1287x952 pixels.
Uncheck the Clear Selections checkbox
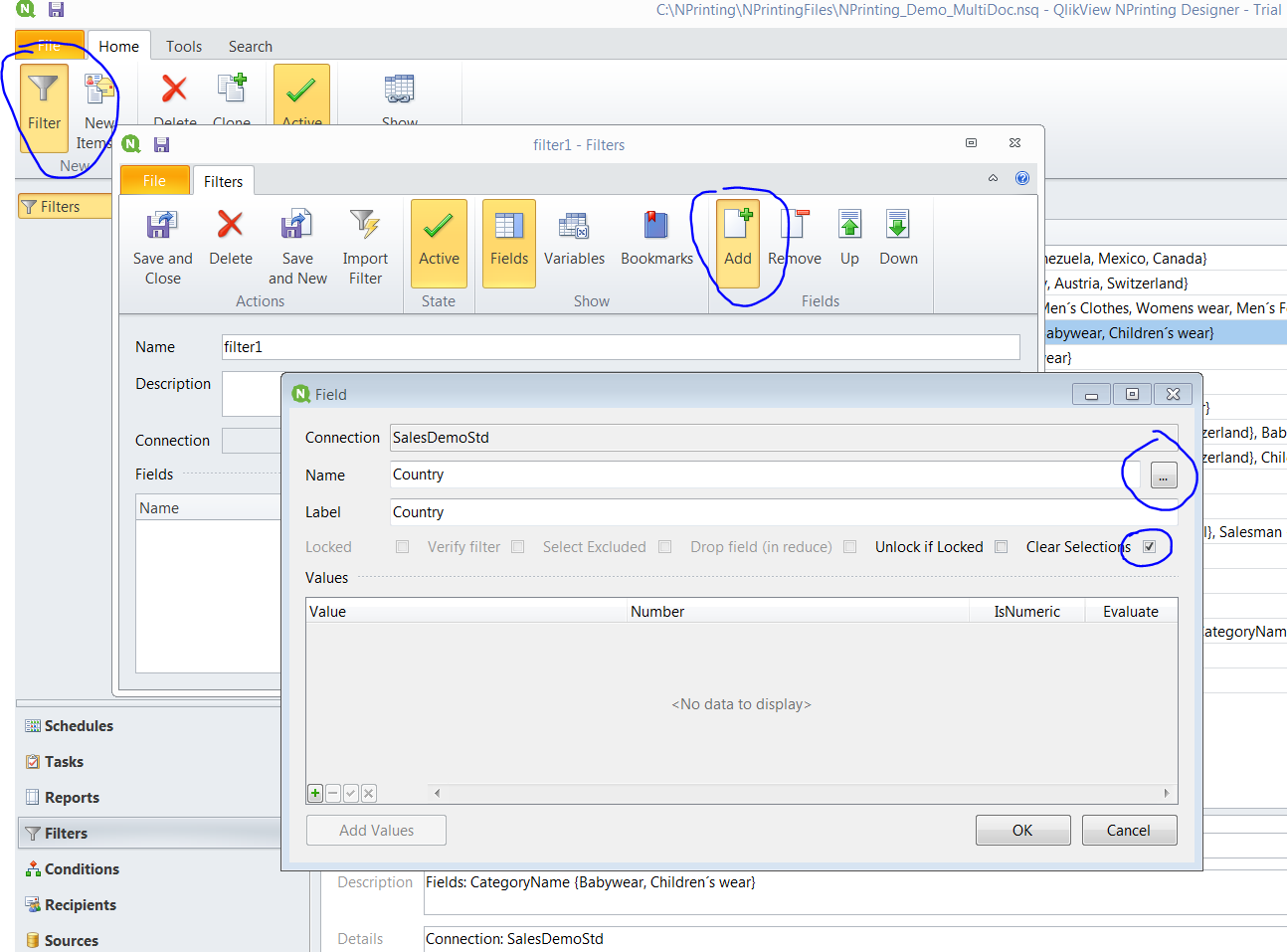1150,547
